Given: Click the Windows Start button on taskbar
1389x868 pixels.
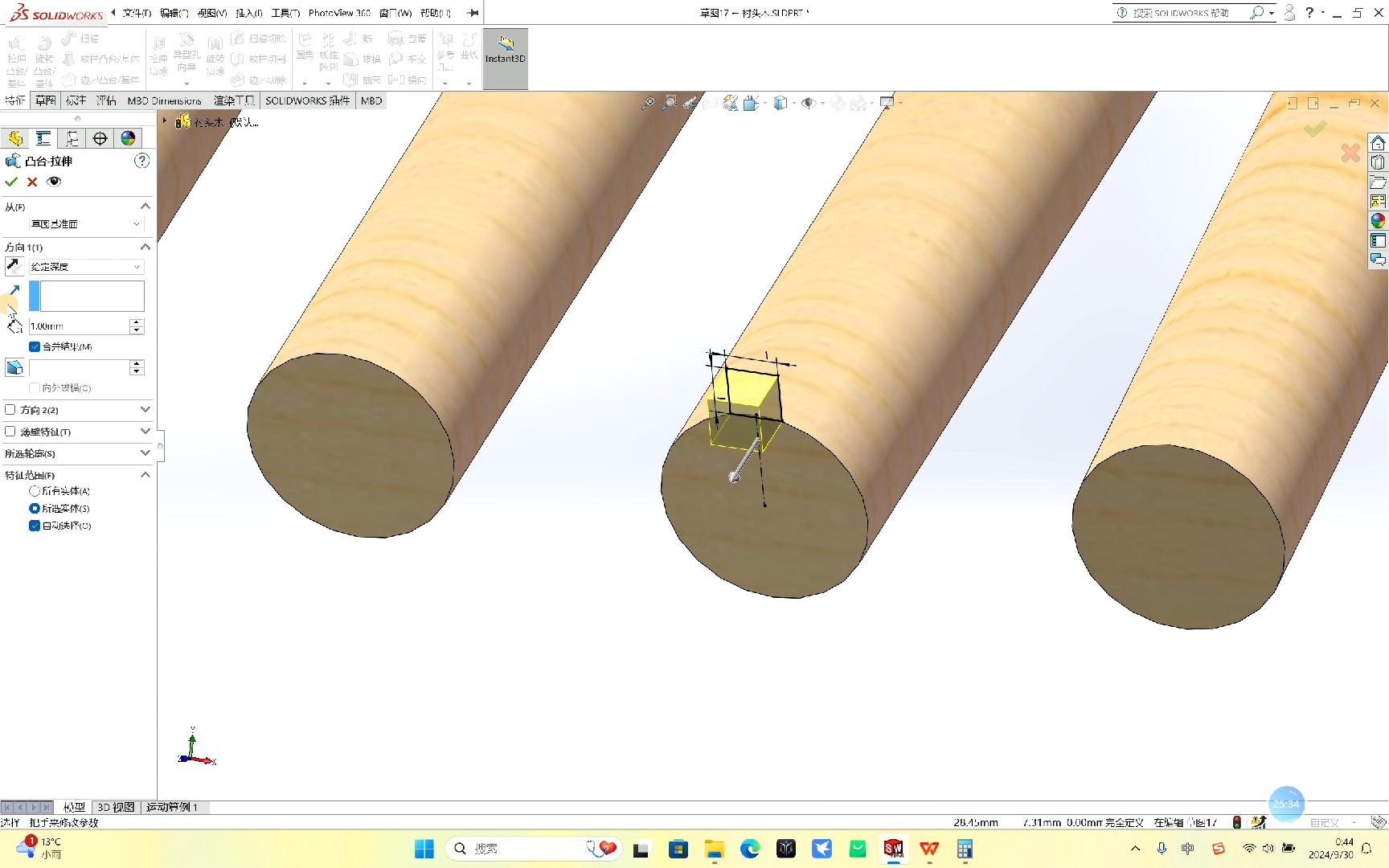Looking at the screenshot, I should pos(424,849).
